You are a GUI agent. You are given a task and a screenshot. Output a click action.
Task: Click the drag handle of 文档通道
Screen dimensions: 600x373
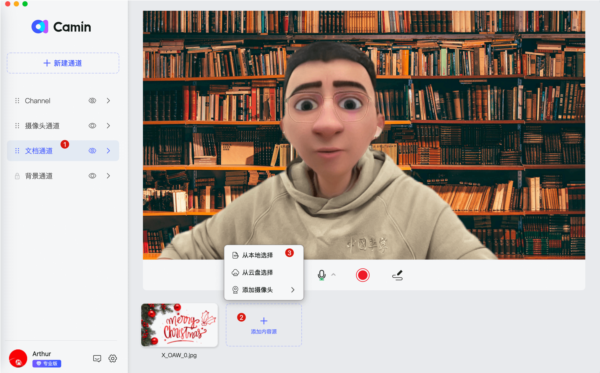pos(17,151)
